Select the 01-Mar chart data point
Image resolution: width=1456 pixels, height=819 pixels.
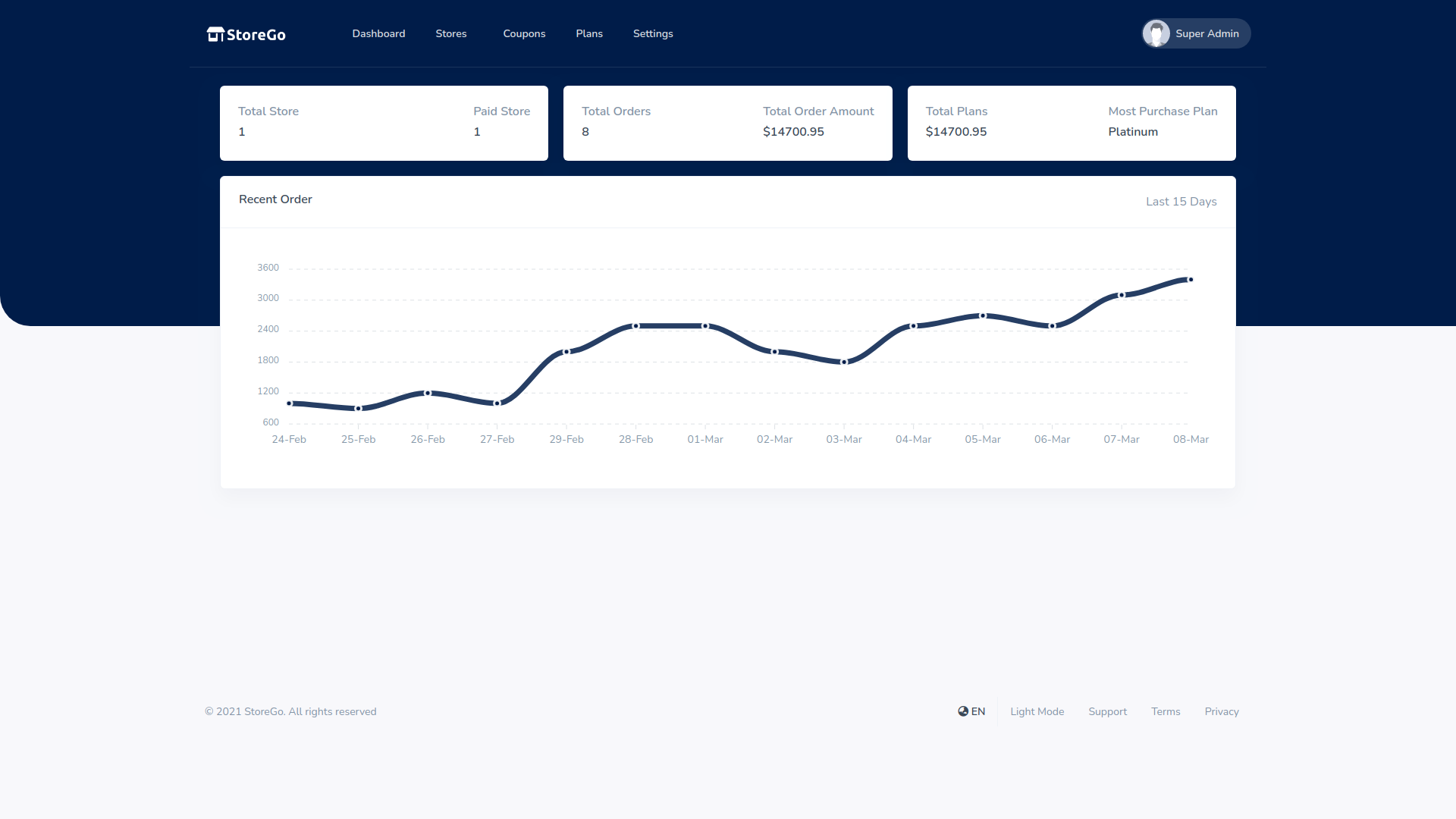tap(705, 326)
